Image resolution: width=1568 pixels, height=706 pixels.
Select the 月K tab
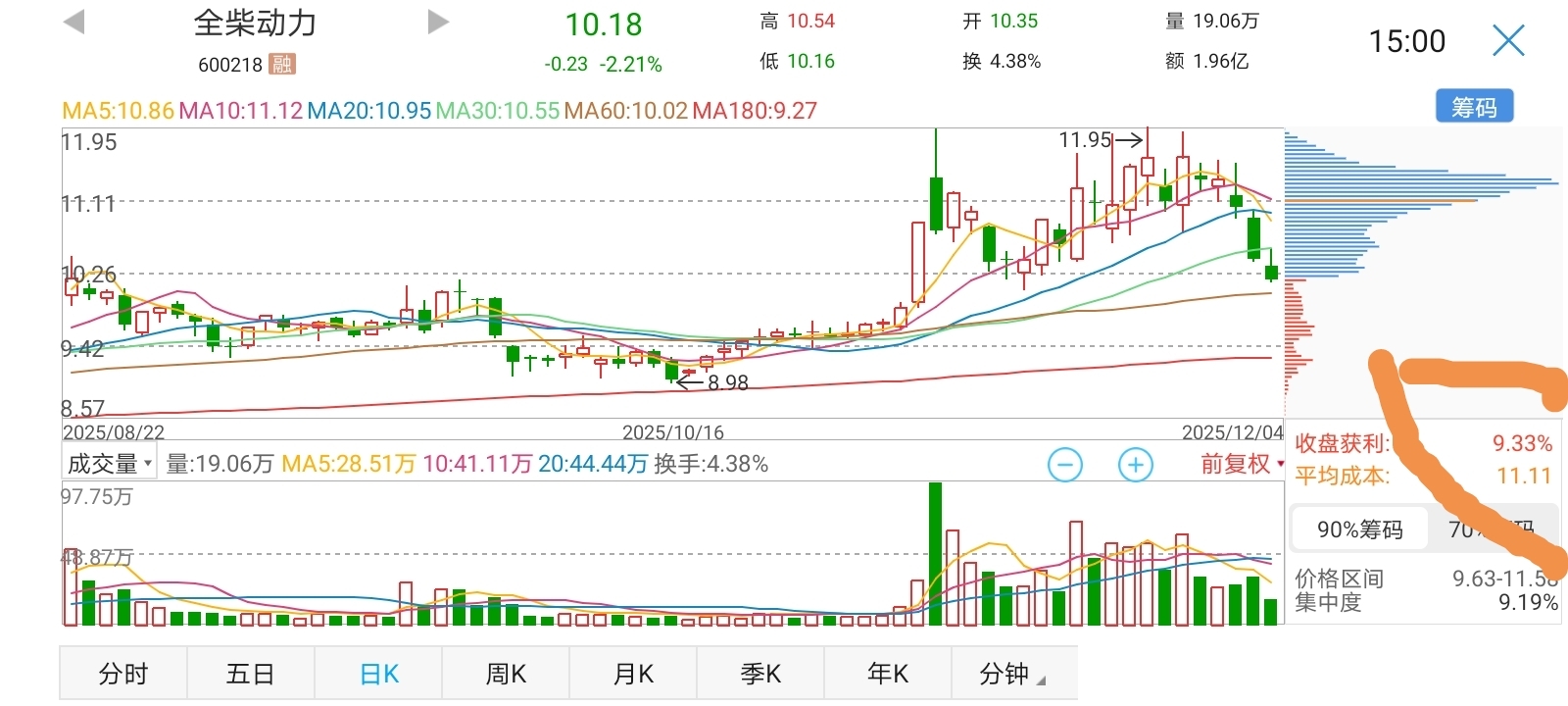[633, 674]
